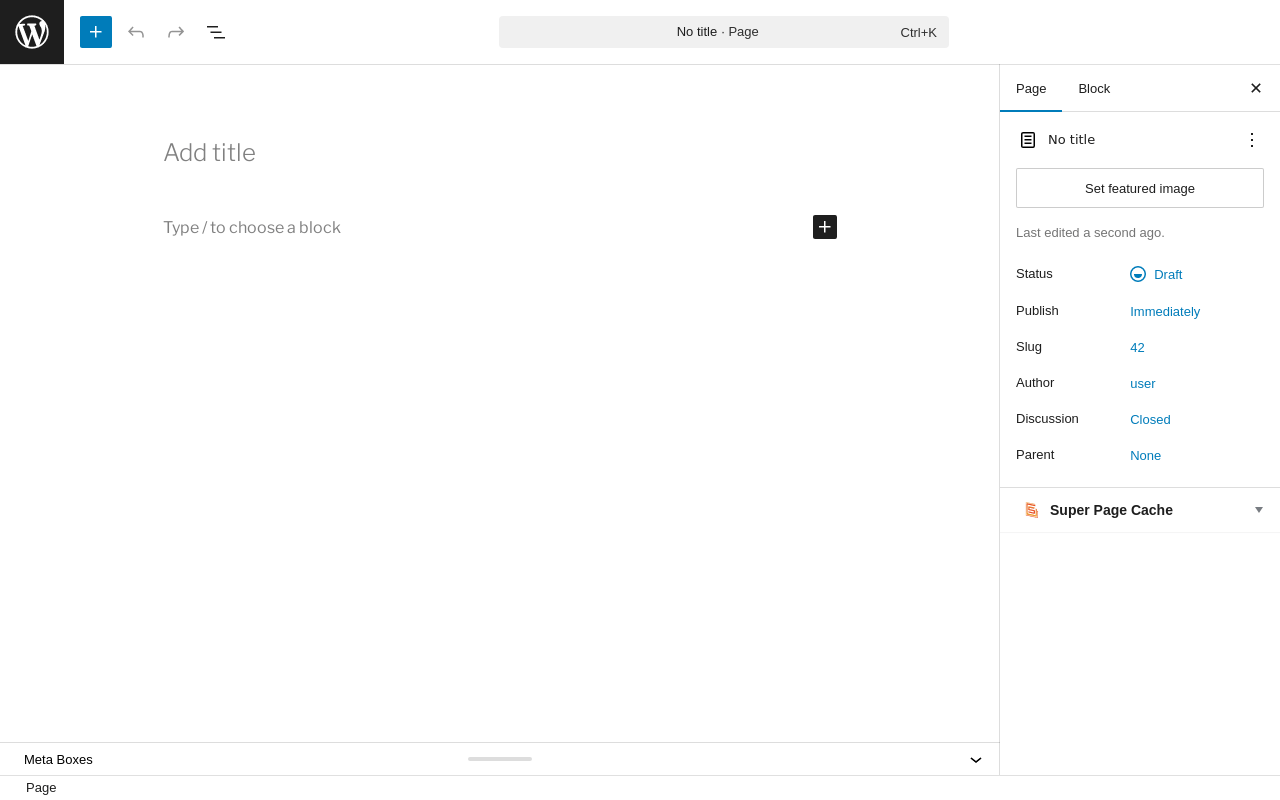Collapse the Meta Boxes chevron
1280x800 pixels.
pyautogui.click(x=976, y=760)
